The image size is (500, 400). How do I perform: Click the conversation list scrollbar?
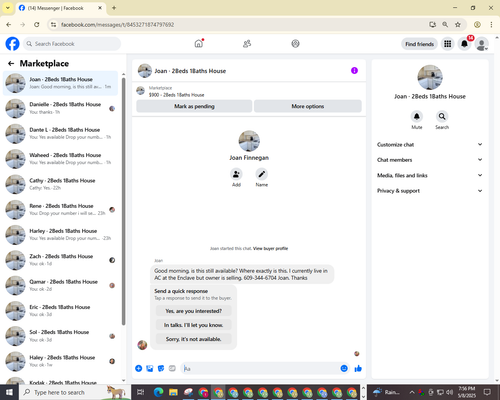[x=124, y=202]
